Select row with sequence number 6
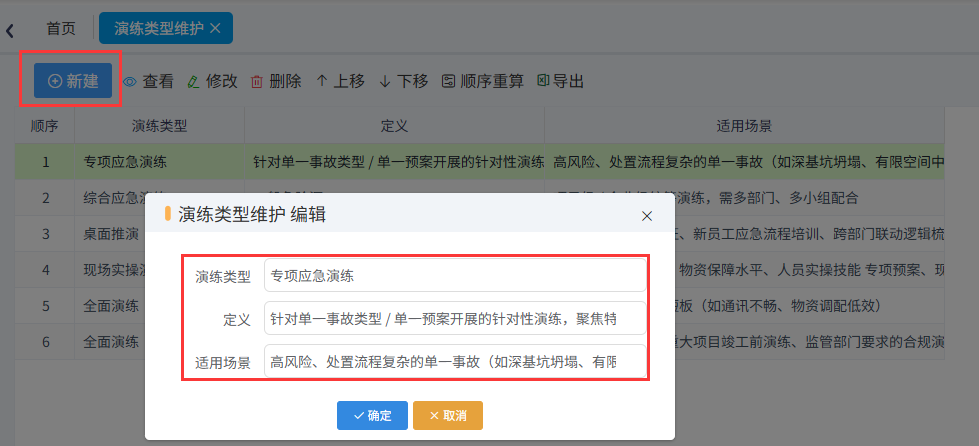This screenshot has height=446, width=979. (45, 342)
